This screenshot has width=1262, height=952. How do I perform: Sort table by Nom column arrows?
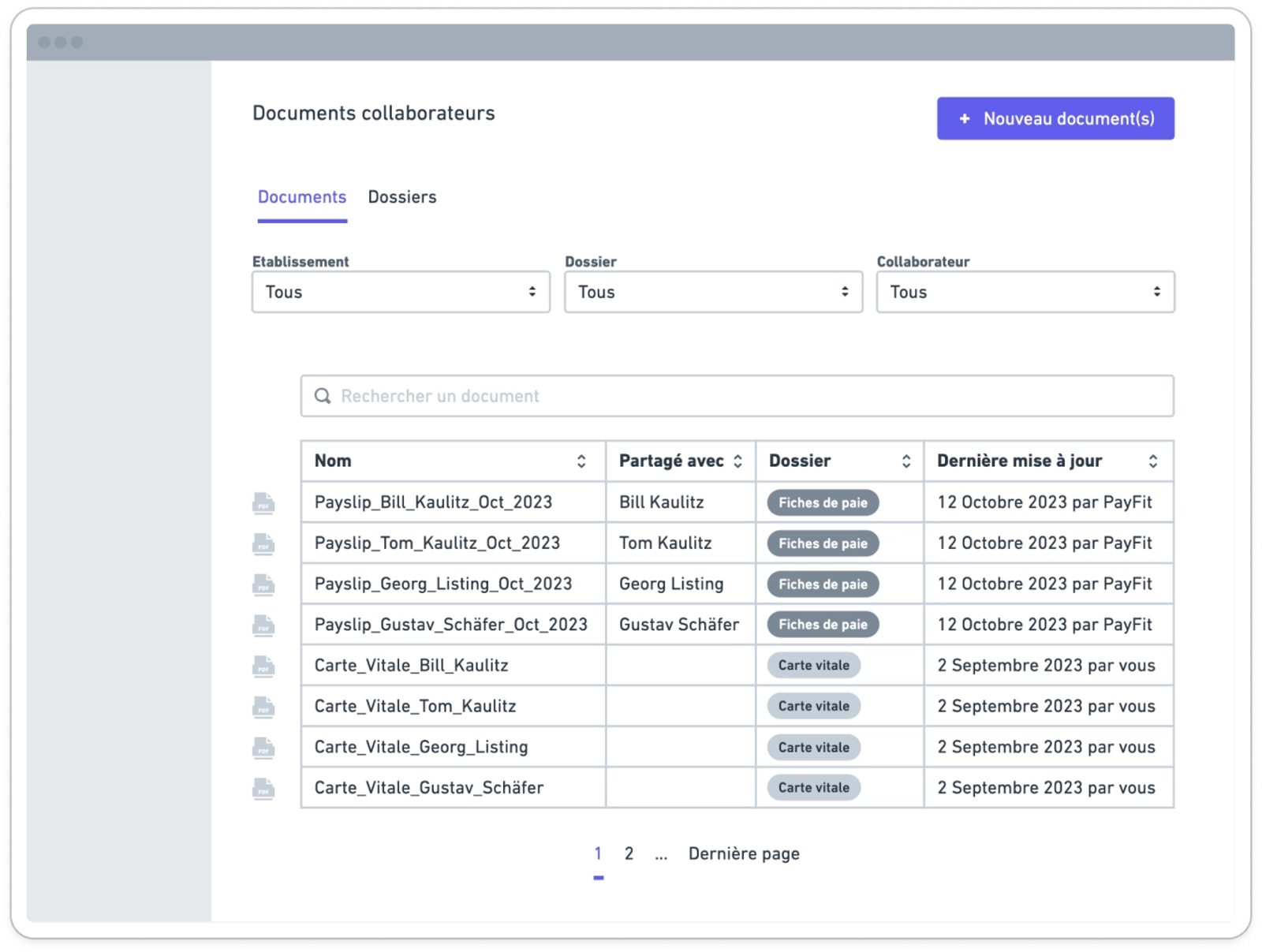click(581, 461)
